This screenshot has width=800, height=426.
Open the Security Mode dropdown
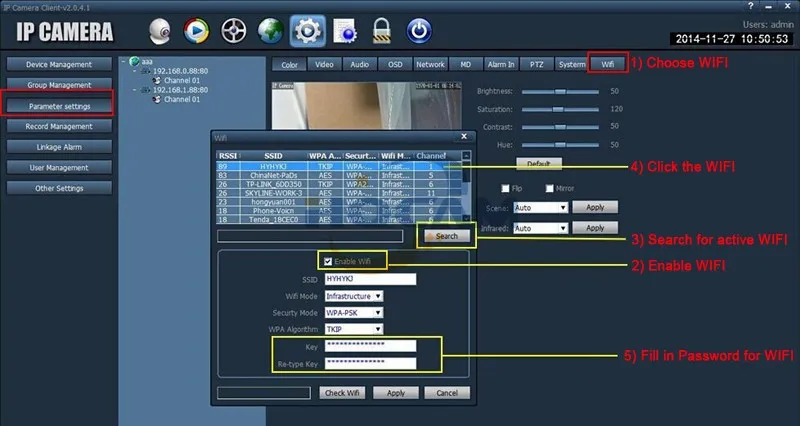pos(354,313)
